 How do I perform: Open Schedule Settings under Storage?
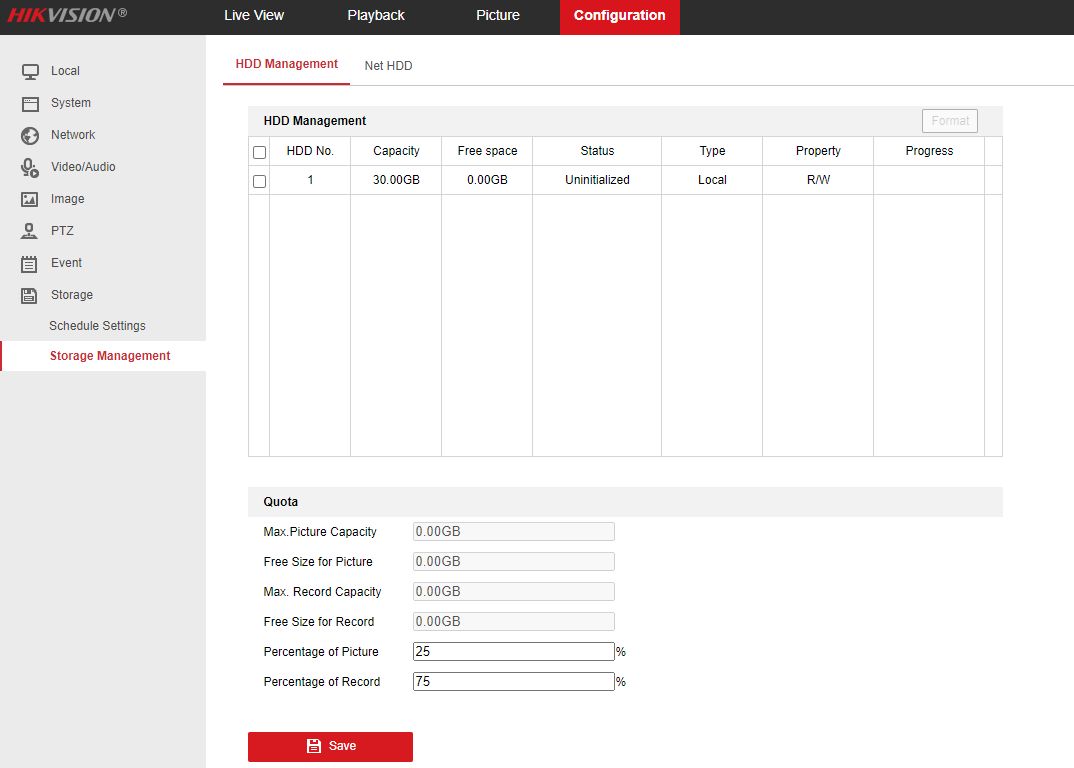(x=97, y=326)
